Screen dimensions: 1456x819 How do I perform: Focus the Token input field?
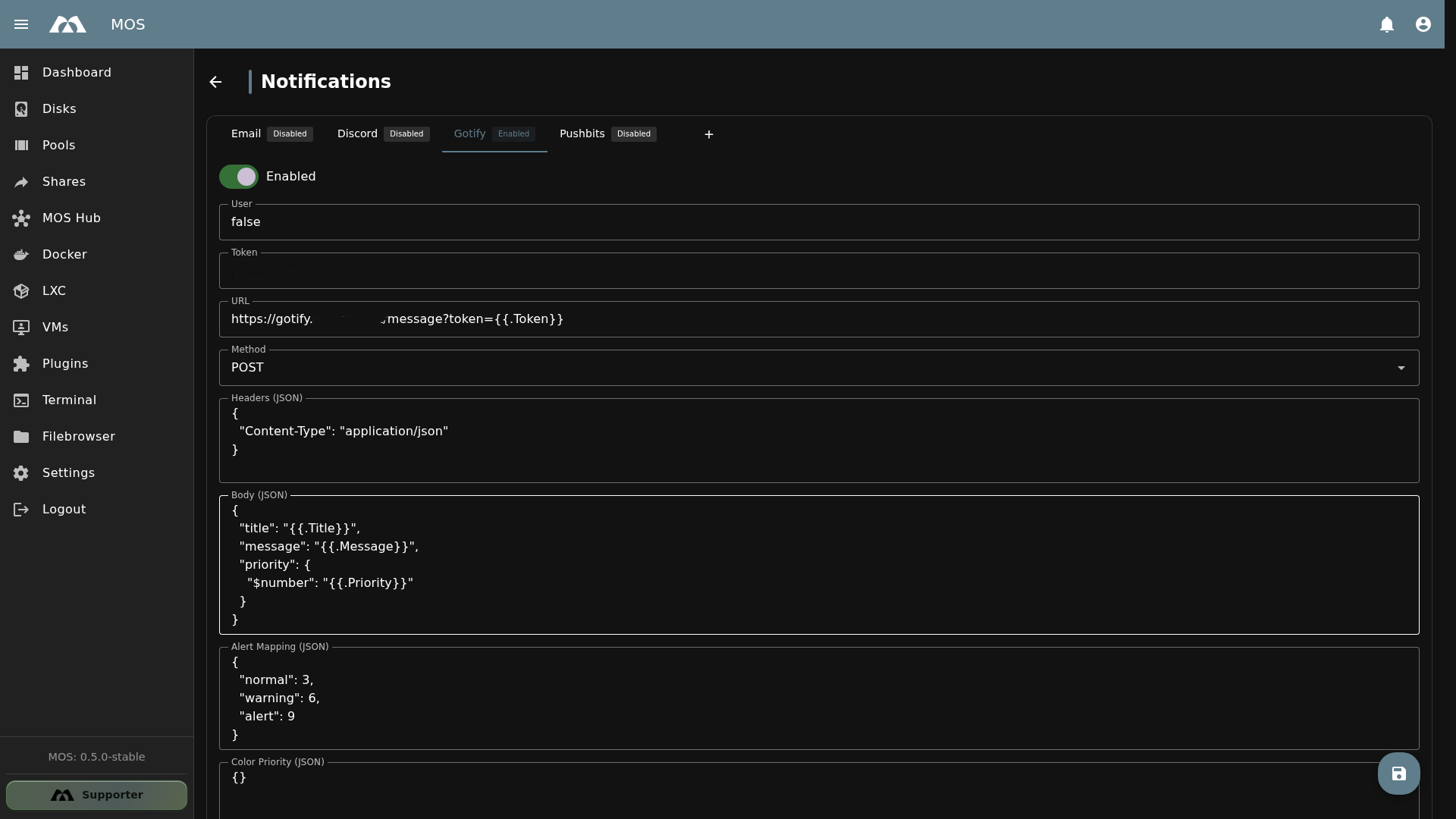click(x=819, y=271)
